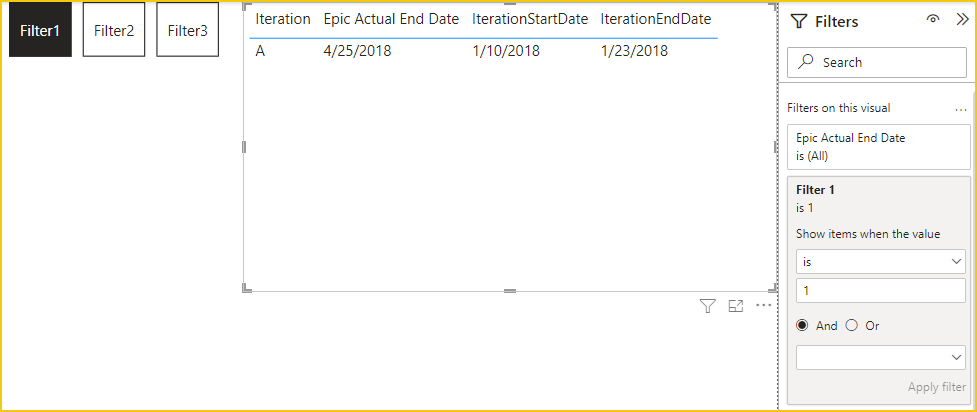Open ellipsis next to Filters on this visual
Viewport: 977px width, 412px height.
(x=960, y=110)
